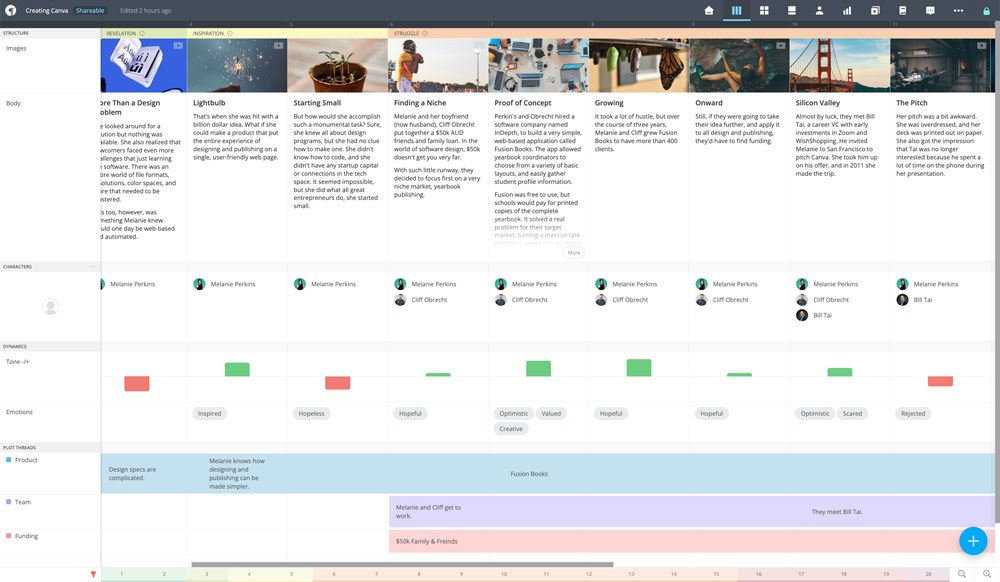
Task: Select the INSPIRATION act tab
Action: pyautogui.click(x=288, y=33)
